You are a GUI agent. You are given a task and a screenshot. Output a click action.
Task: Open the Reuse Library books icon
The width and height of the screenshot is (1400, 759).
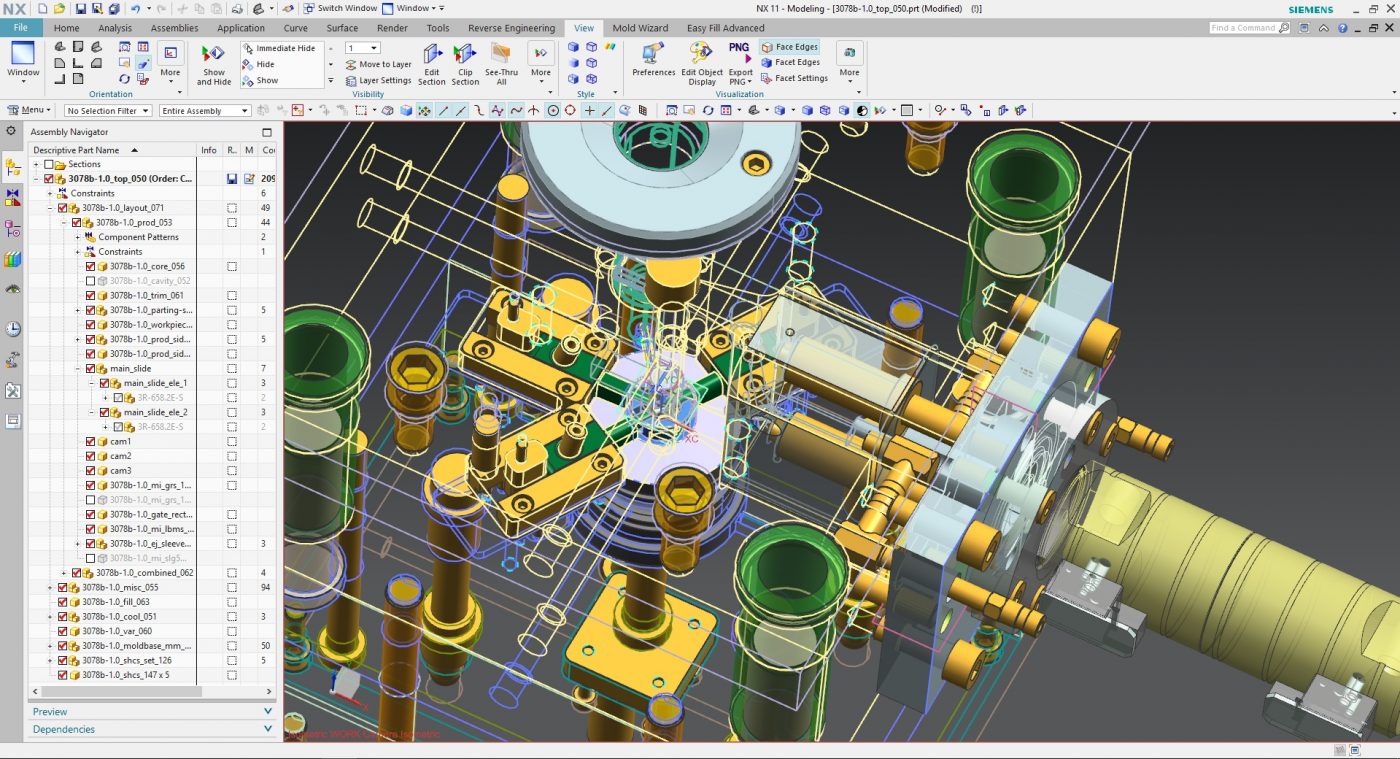[x=12, y=260]
